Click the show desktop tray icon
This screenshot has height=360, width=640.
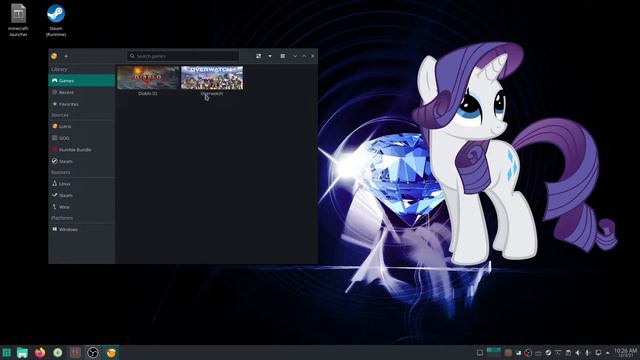pos(480,353)
